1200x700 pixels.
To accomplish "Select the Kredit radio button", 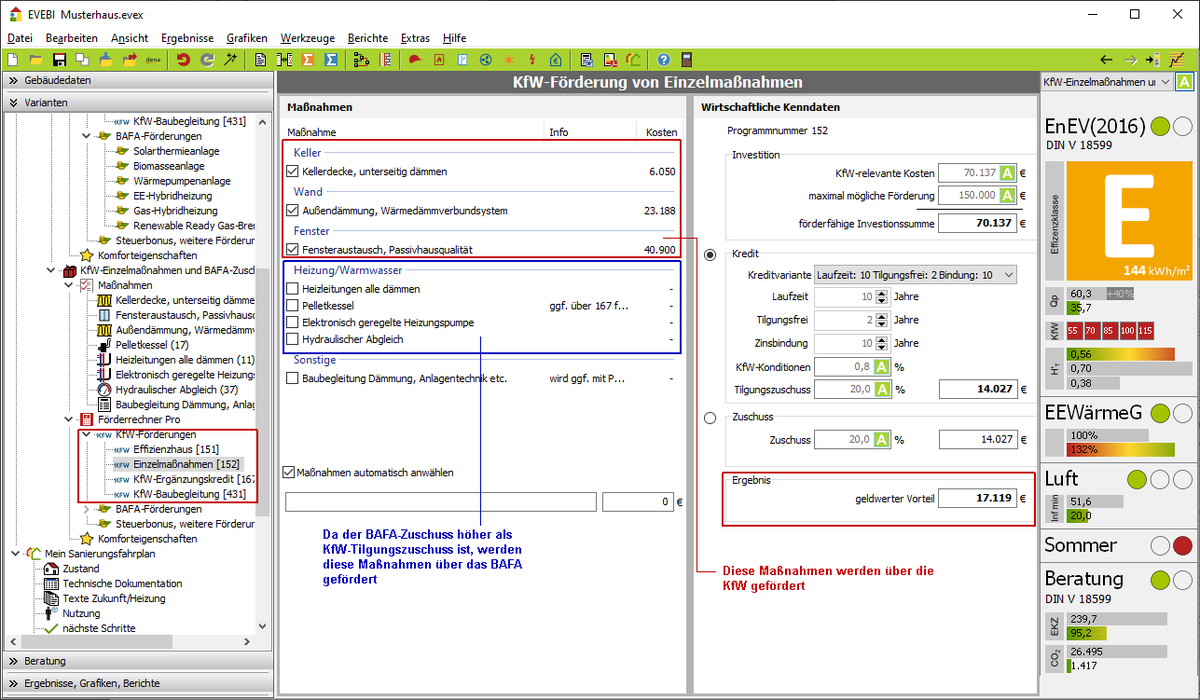I will click(710, 254).
